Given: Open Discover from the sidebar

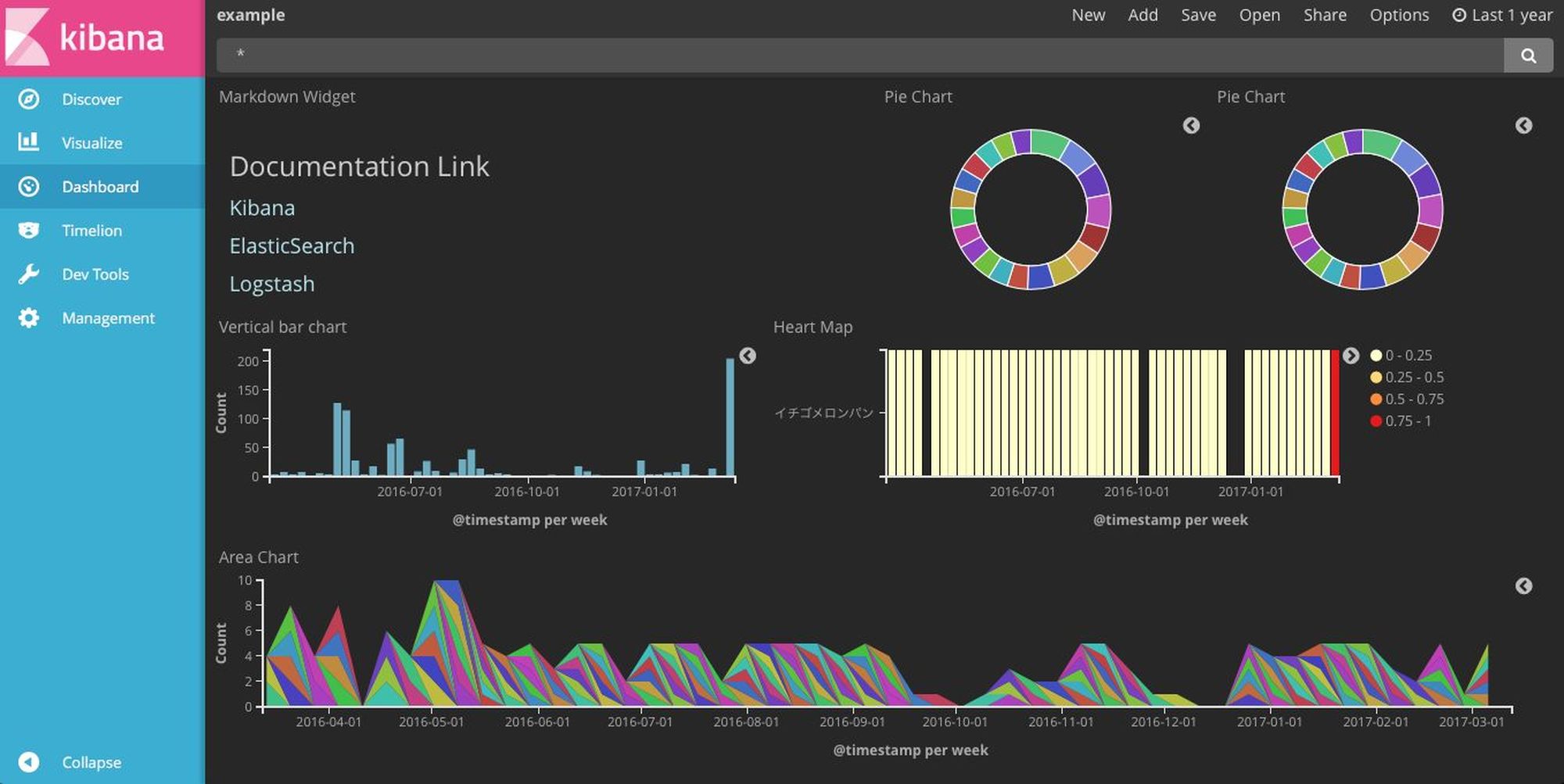Looking at the screenshot, I should [102, 99].
